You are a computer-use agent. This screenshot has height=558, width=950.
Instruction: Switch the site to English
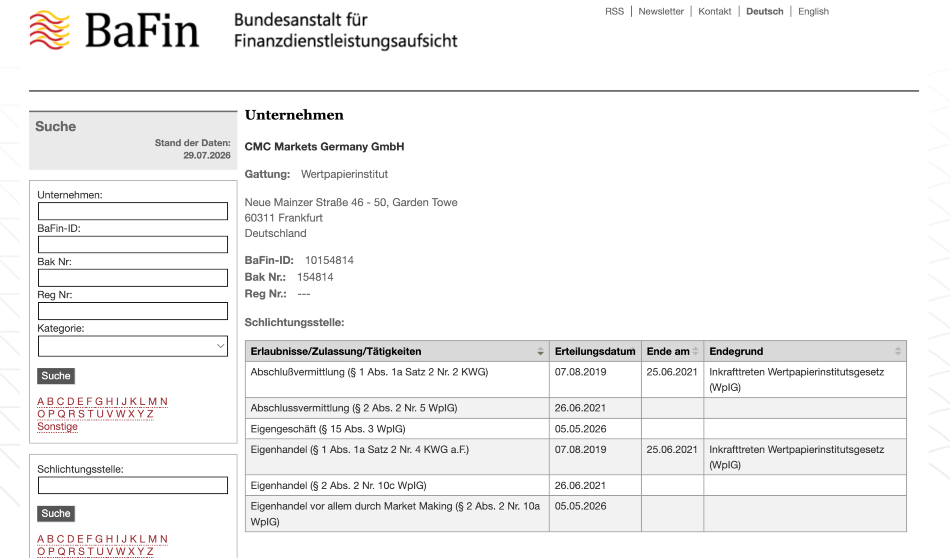coord(813,12)
